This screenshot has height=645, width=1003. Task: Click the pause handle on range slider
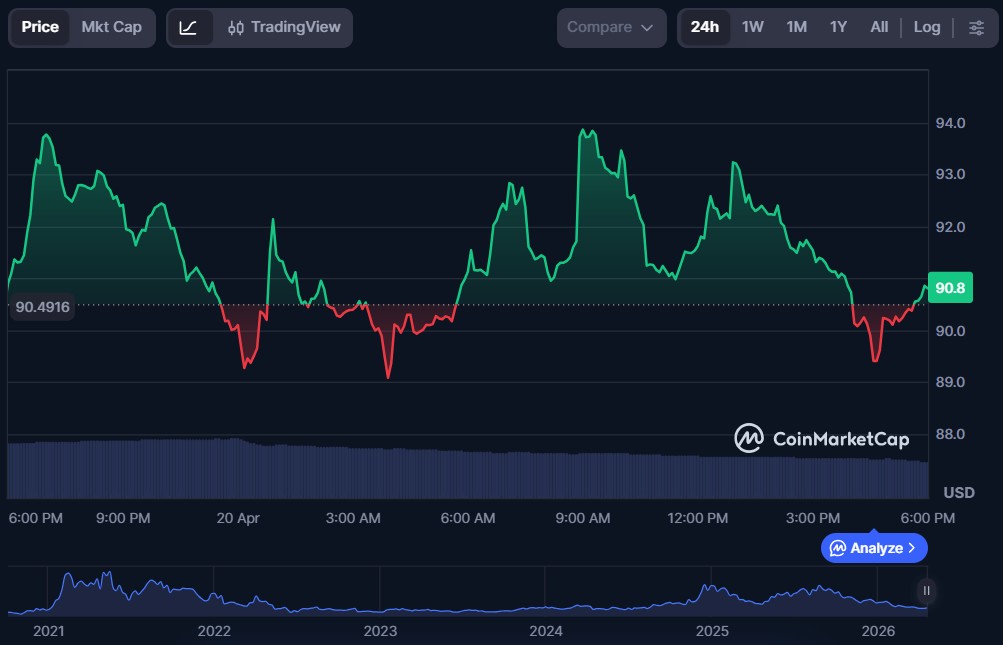click(927, 590)
